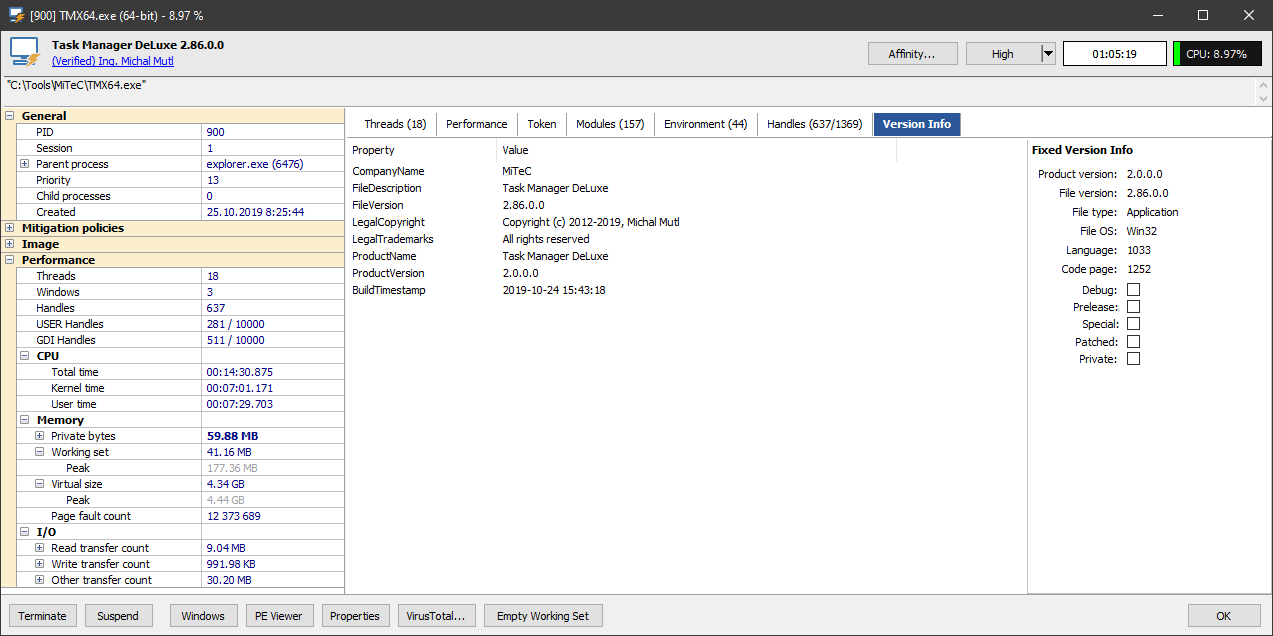
Task: Expand the Mitigation policies section
Action: point(10,228)
